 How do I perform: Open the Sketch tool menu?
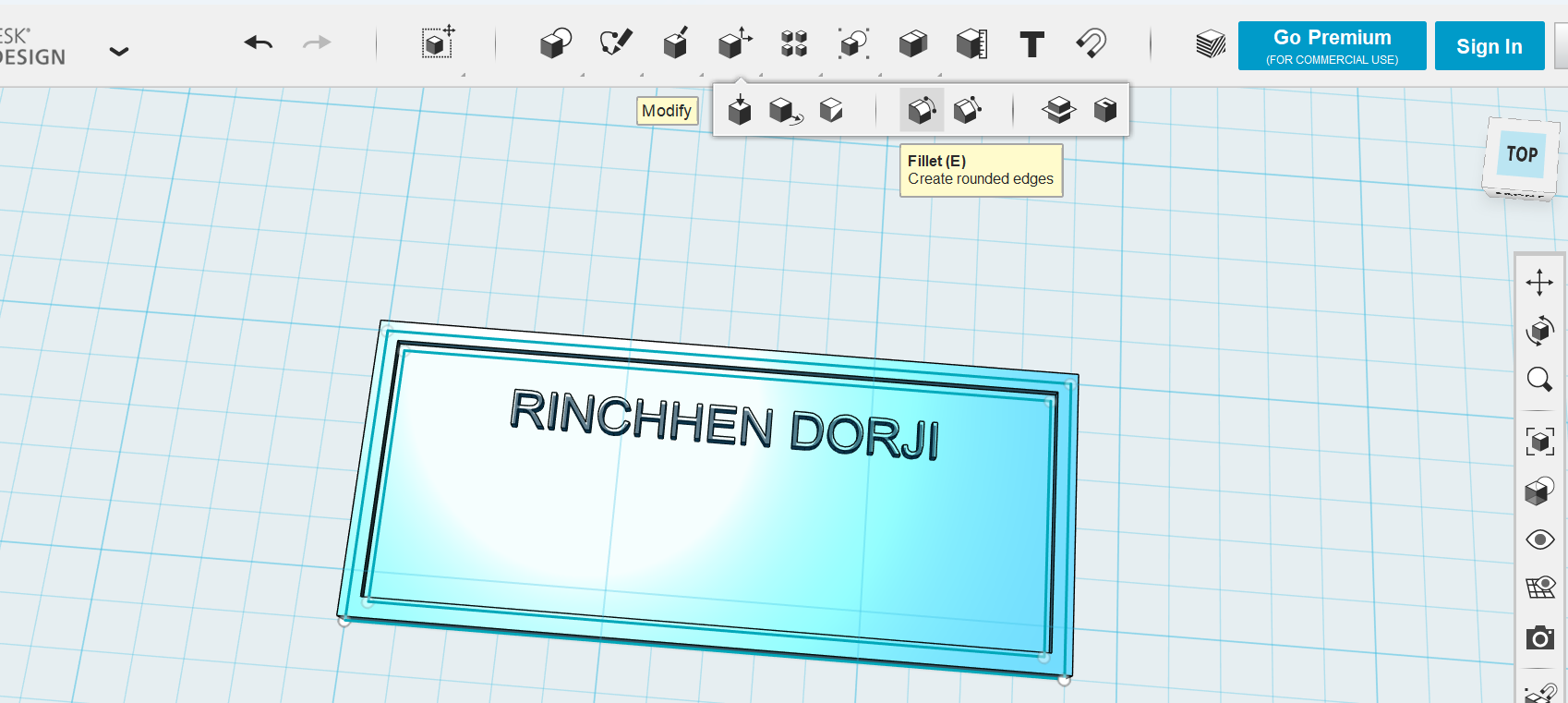(616, 42)
